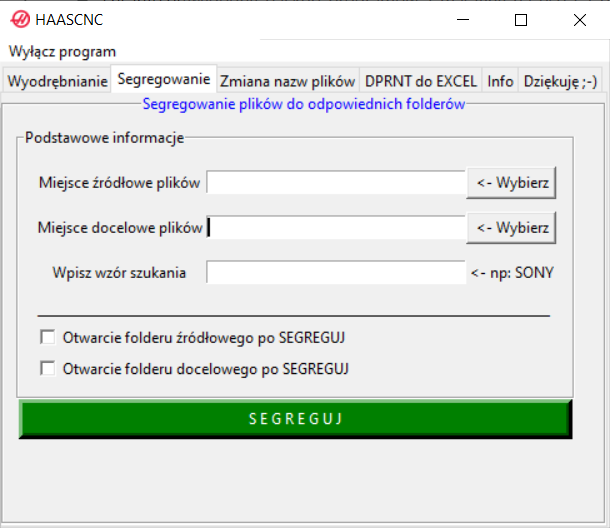Click the green SEGREGUJ button
Image resolution: width=610 pixels, height=528 pixels.
tap(295, 419)
